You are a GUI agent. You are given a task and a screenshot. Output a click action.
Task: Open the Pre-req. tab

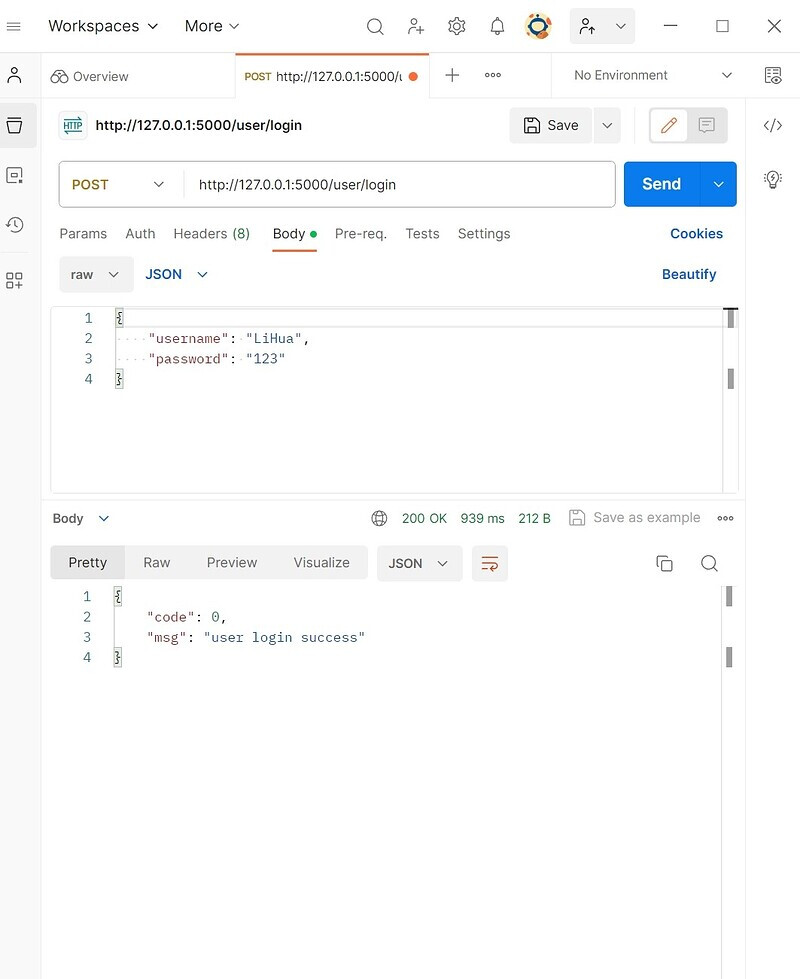click(360, 234)
